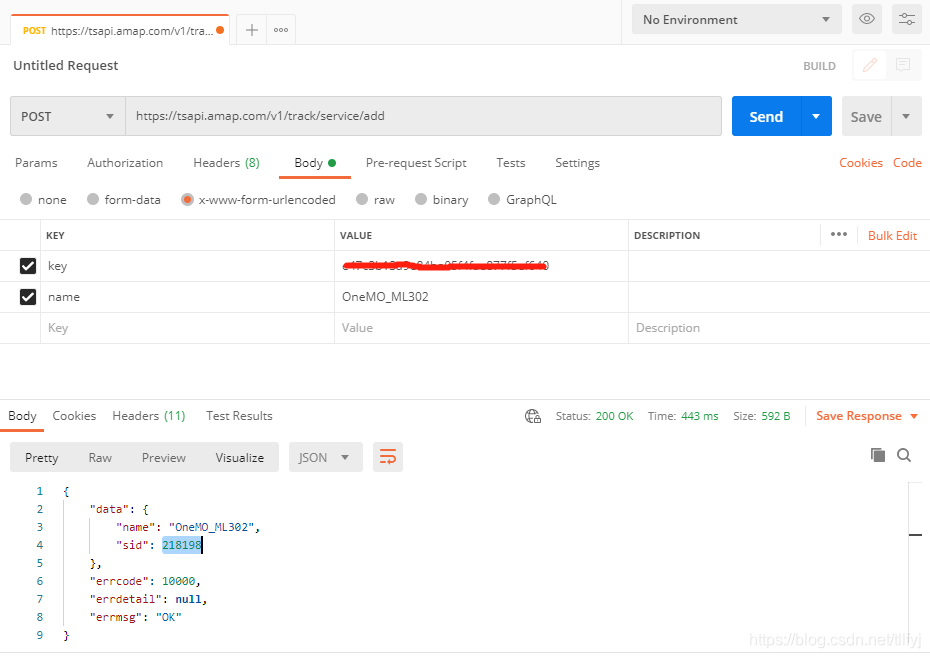The width and height of the screenshot is (930, 658).
Task: Select the POST request tab at top
Action: (x=120, y=30)
